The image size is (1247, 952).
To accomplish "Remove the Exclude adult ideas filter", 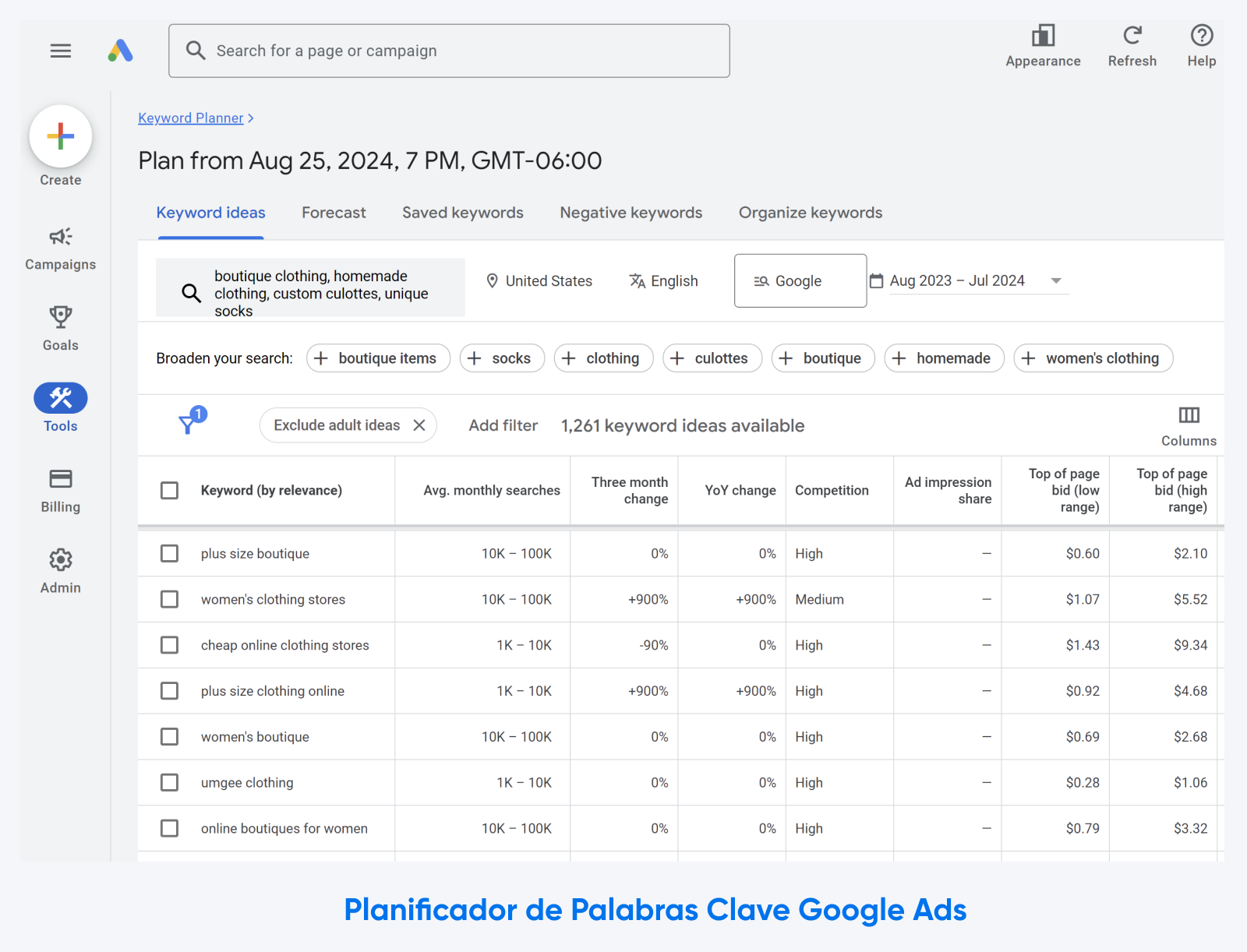I will tap(419, 425).
